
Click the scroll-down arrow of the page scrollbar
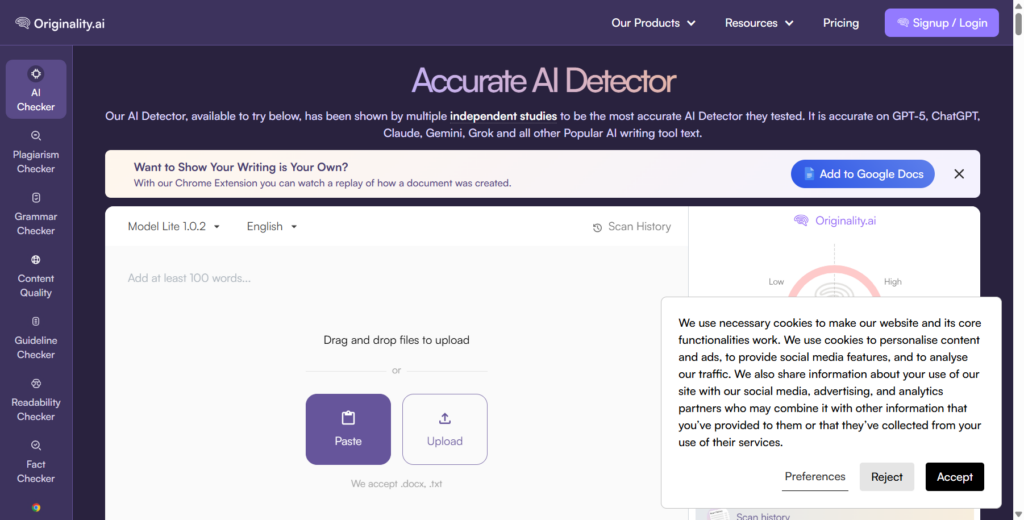[1018, 515]
